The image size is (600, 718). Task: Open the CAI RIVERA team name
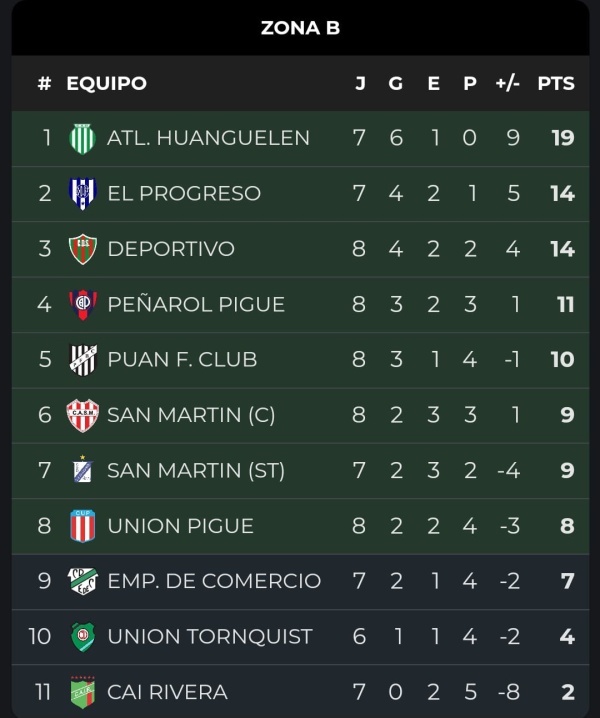[167, 692]
